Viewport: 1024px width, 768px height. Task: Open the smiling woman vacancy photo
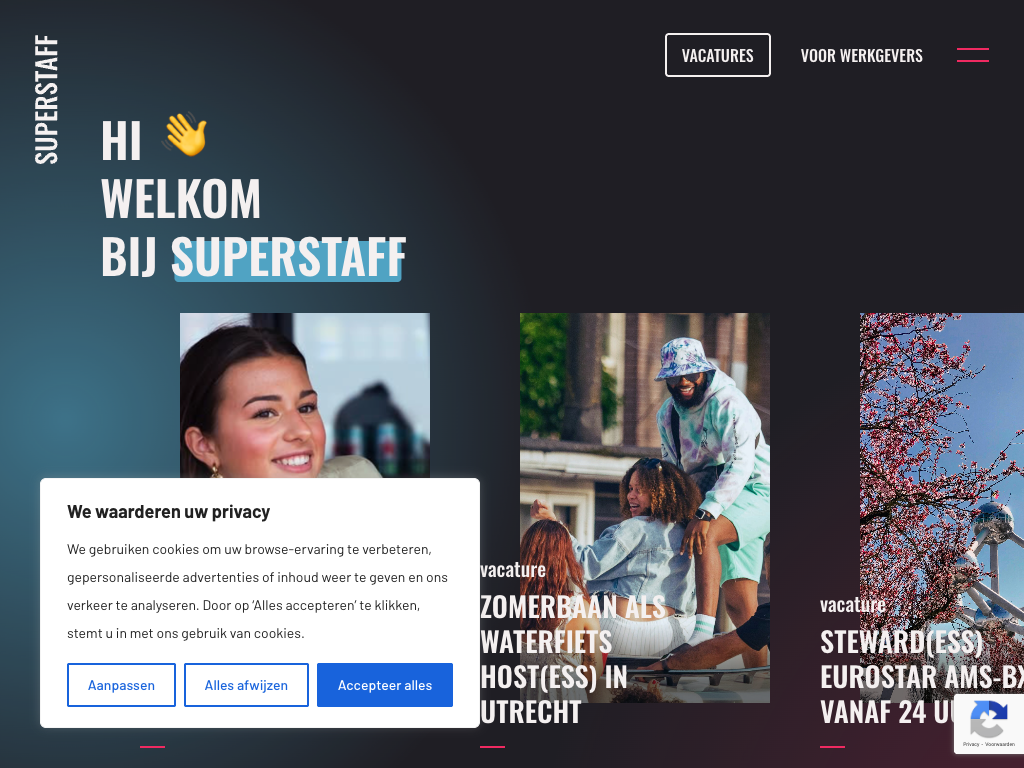305,395
